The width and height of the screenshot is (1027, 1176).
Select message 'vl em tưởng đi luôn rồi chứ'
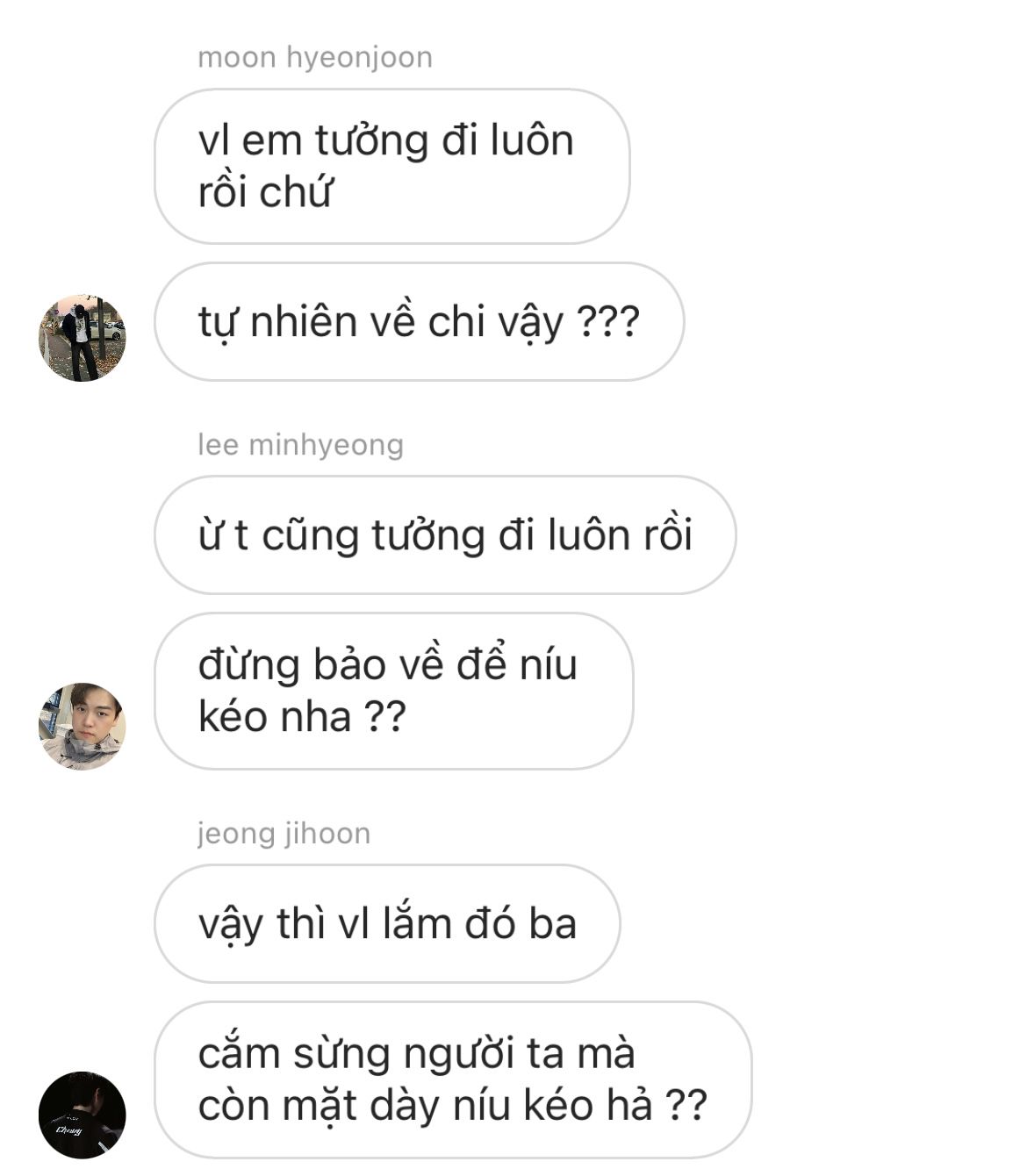tap(391, 166)
